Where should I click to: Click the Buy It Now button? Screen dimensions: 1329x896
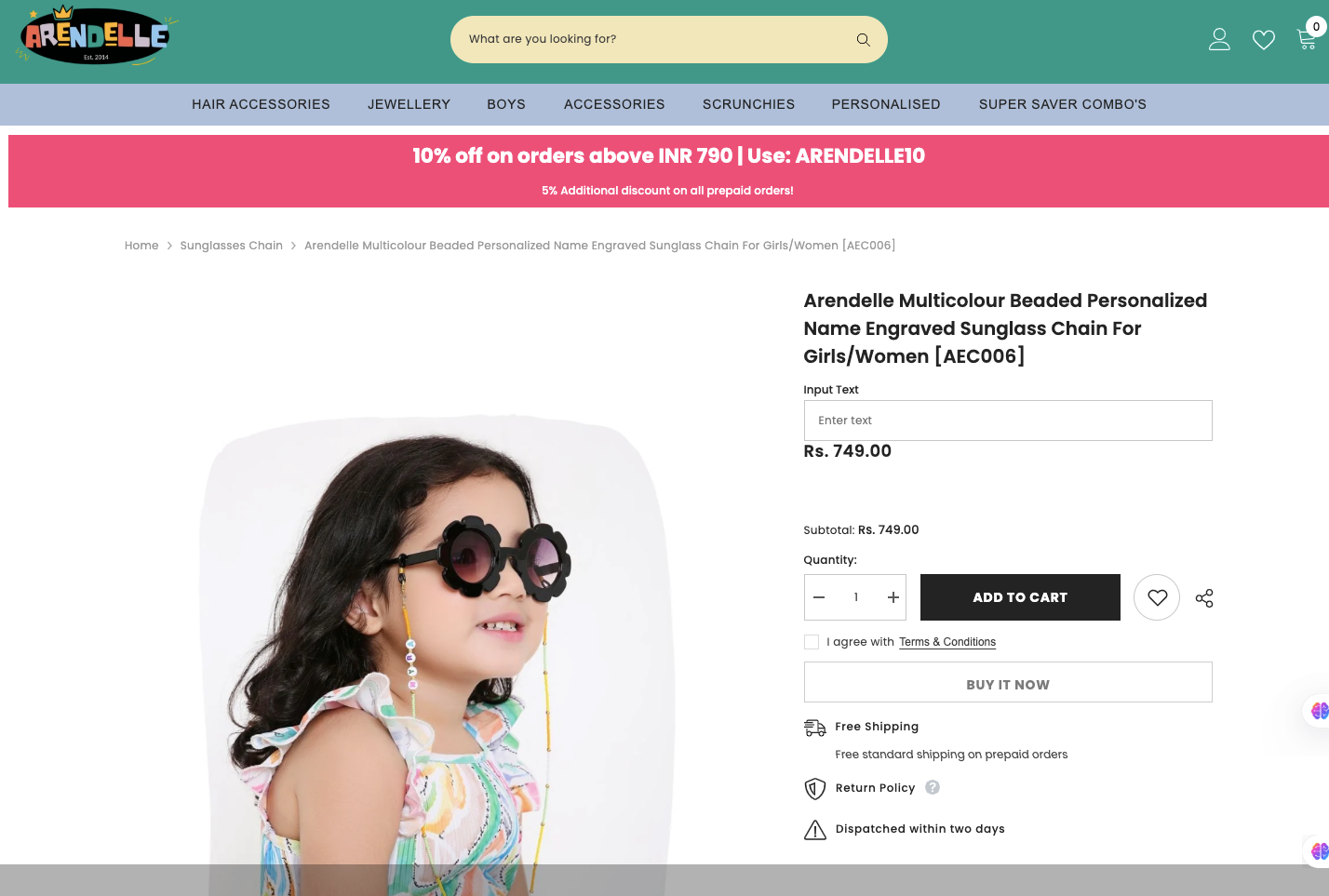click(1008, 684)
